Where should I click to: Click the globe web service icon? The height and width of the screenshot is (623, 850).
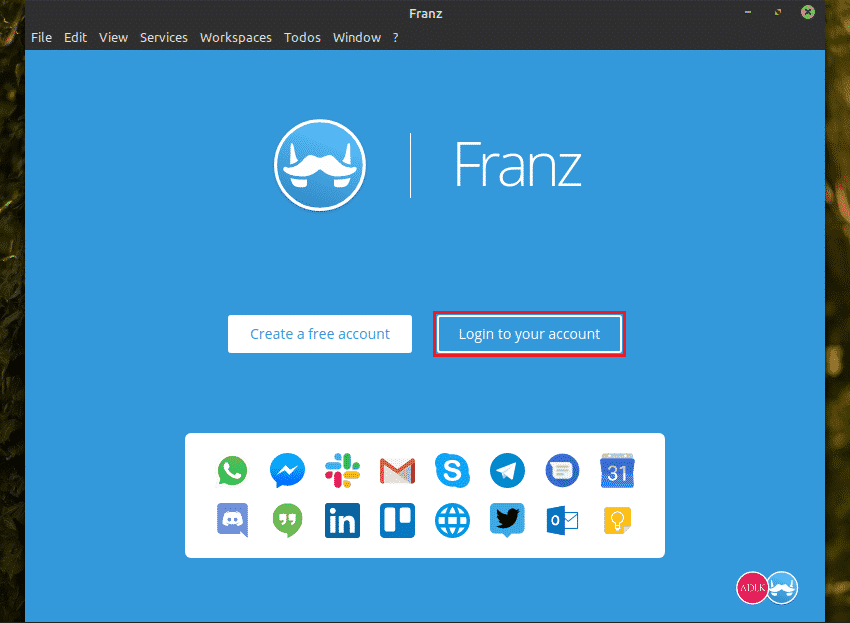tap(453, 521)
